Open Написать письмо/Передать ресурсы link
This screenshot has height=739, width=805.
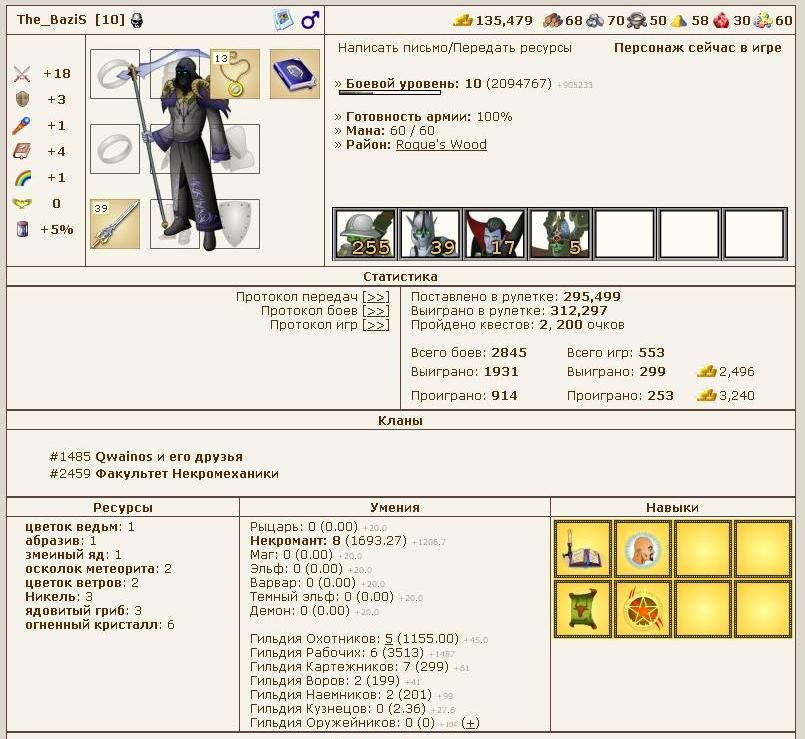click(x=454, y=48)
